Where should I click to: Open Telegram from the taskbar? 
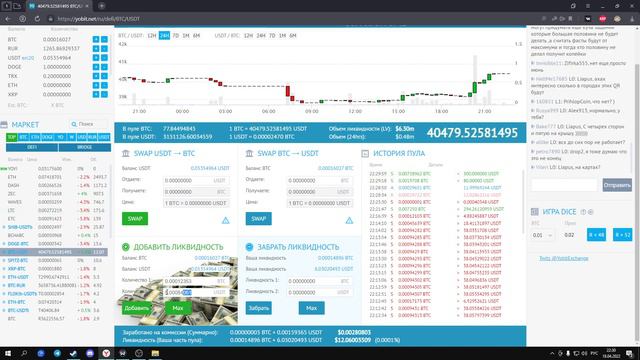tap(57, 353)
